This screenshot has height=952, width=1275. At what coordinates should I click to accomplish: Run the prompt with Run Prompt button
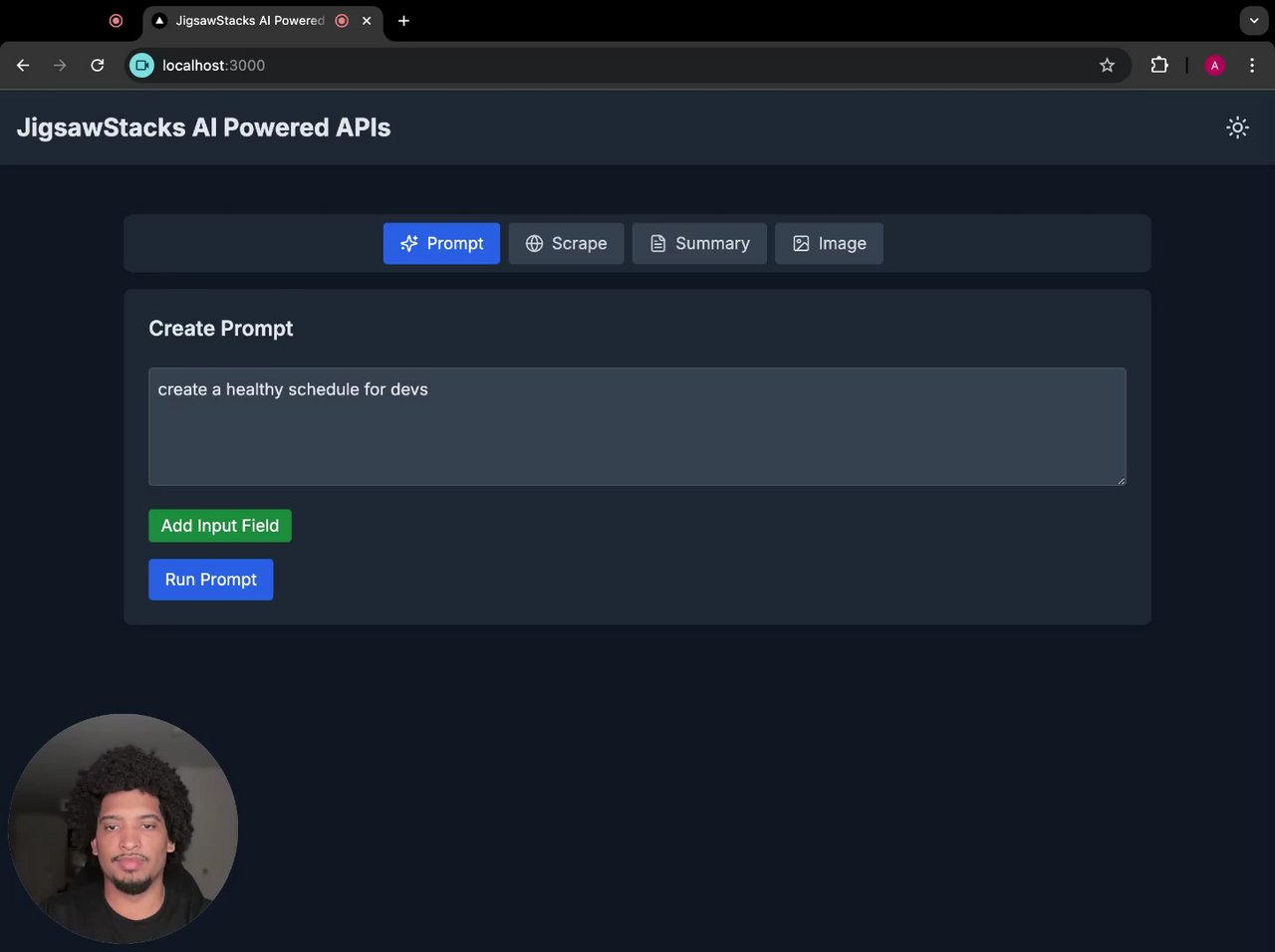click(211, 580)
